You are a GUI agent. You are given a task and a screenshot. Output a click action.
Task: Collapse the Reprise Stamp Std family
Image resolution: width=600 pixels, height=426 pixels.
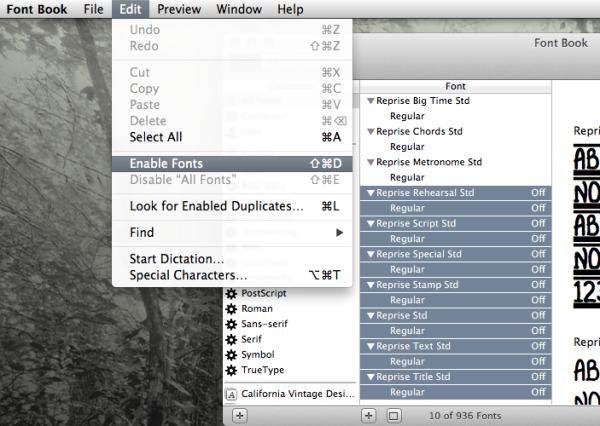(x=370, y=285)
